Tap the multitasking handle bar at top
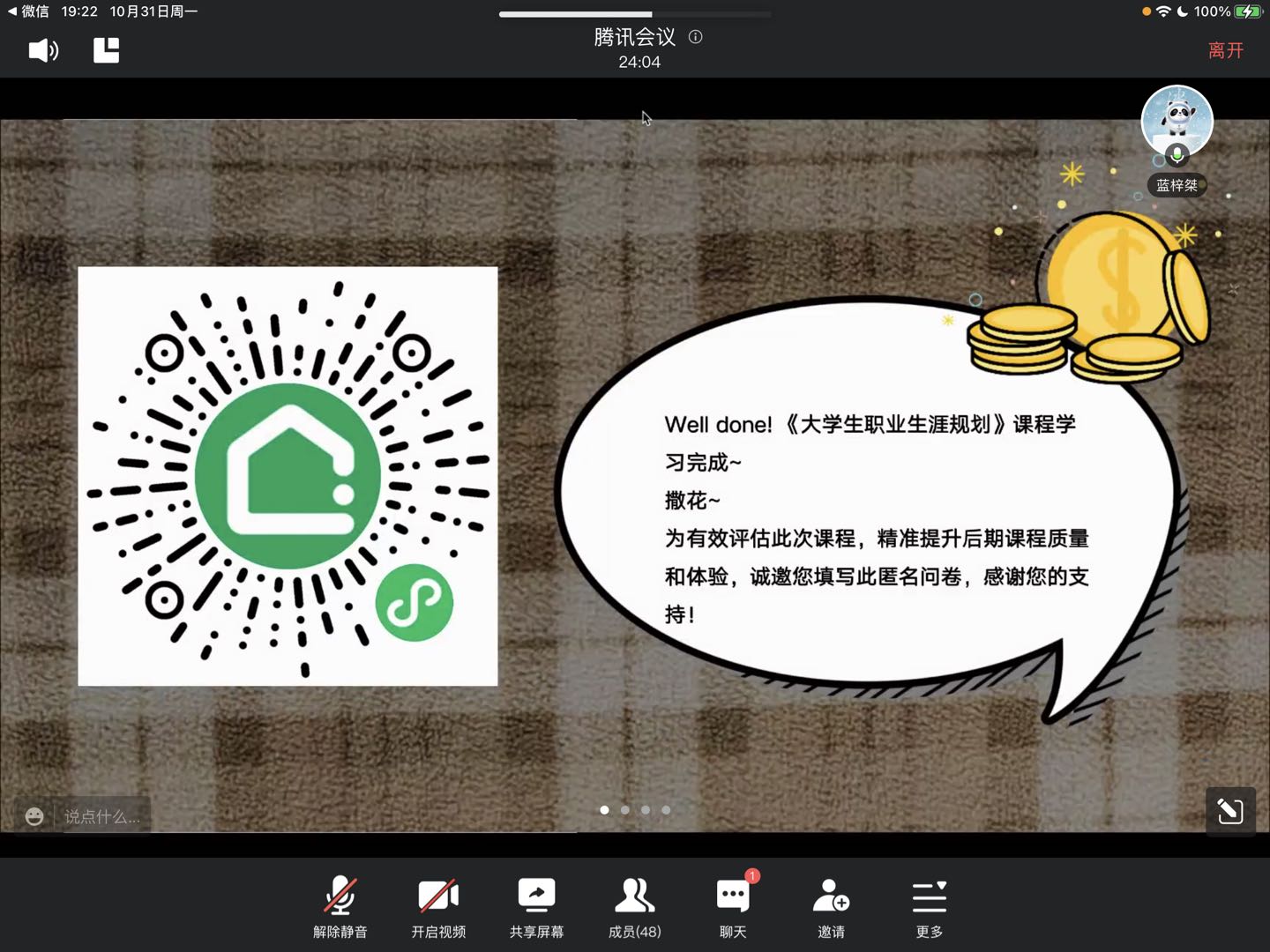This screenshot has width=1270, height=952. 635,14
